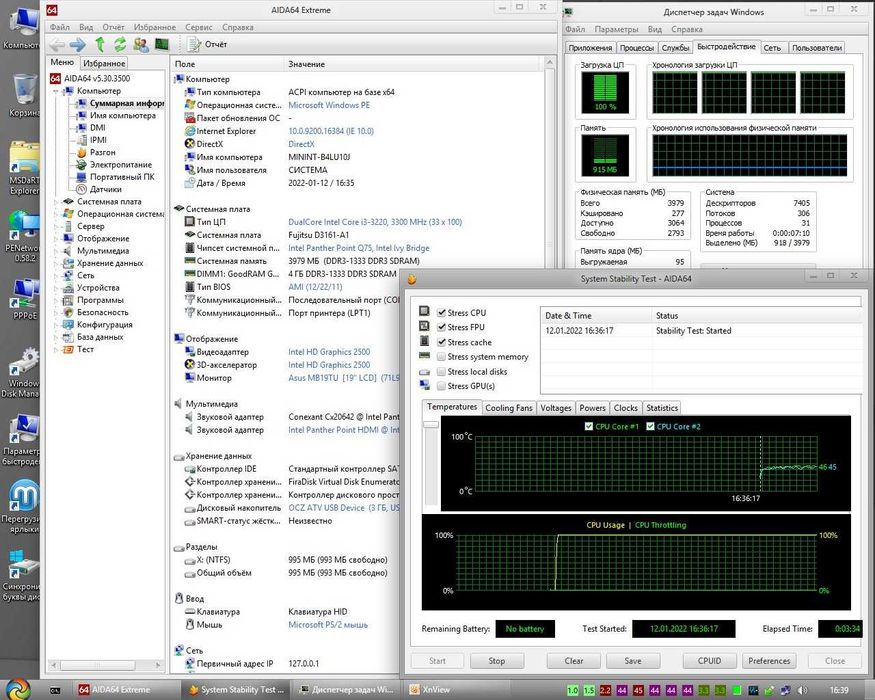Switch to Voltages tab
Image resolution: width=875 pixels, height=700 pixels.
pos(556,408)
